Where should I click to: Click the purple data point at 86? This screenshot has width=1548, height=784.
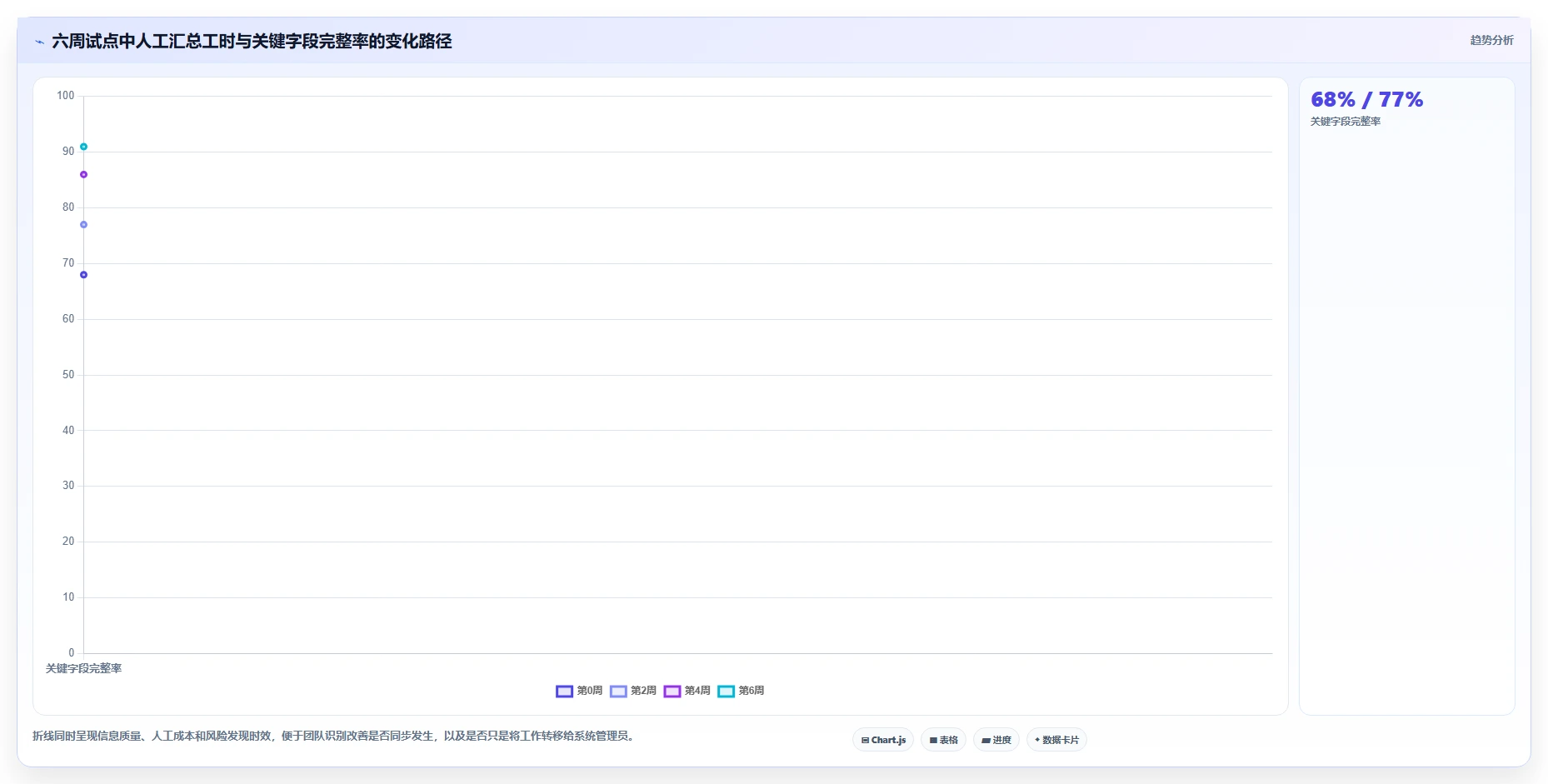pyautogui.click(x=83, y=174)
